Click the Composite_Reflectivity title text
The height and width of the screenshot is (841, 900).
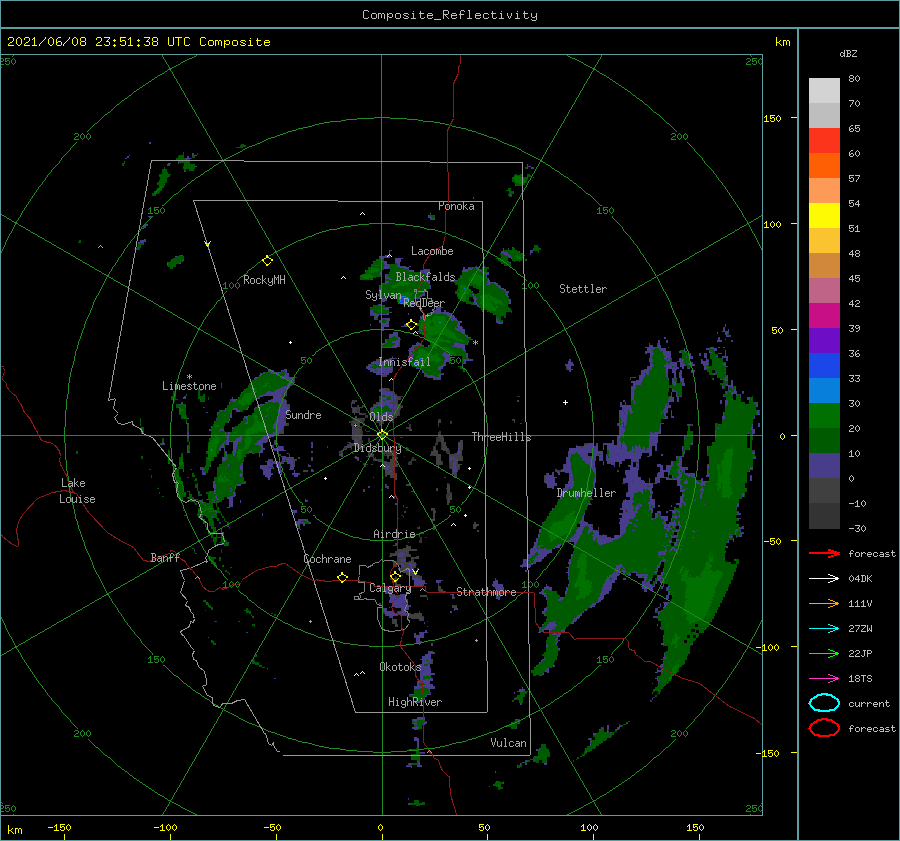[x=450, y=15]
